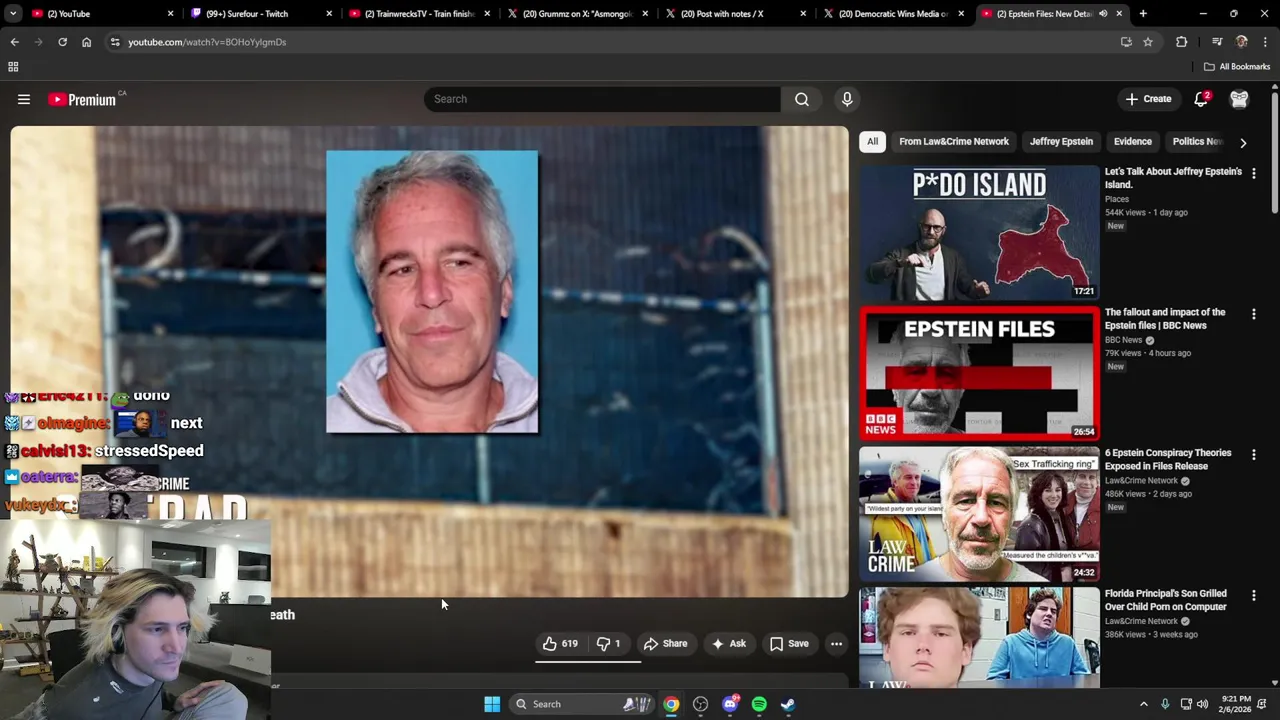Click the address bar URL
The width and height of the screenshot is (1280, 720).
(x=207, y=42)
